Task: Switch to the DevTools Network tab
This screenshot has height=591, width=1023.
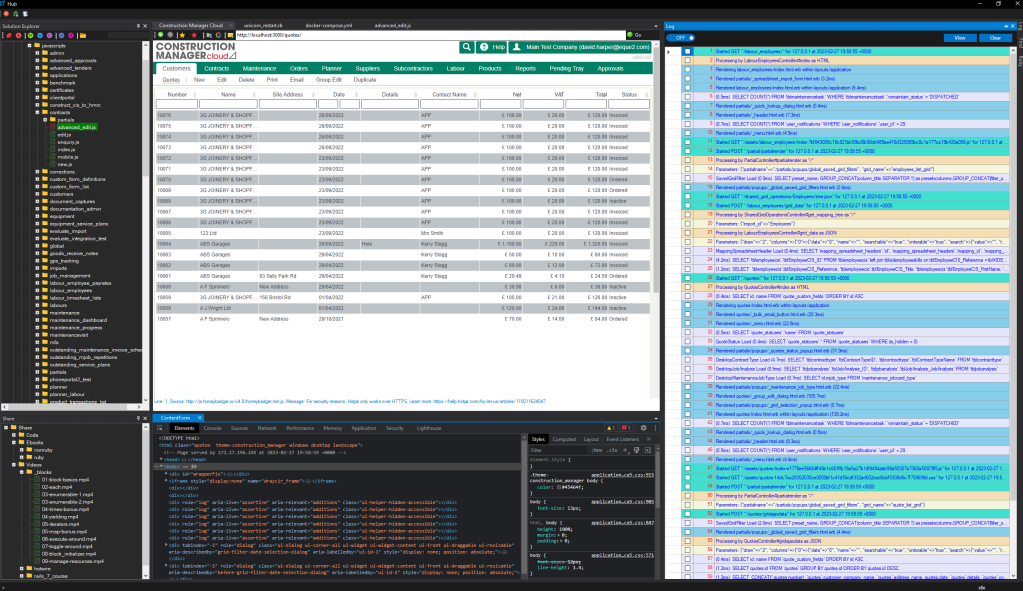Action: coord(267,429)
